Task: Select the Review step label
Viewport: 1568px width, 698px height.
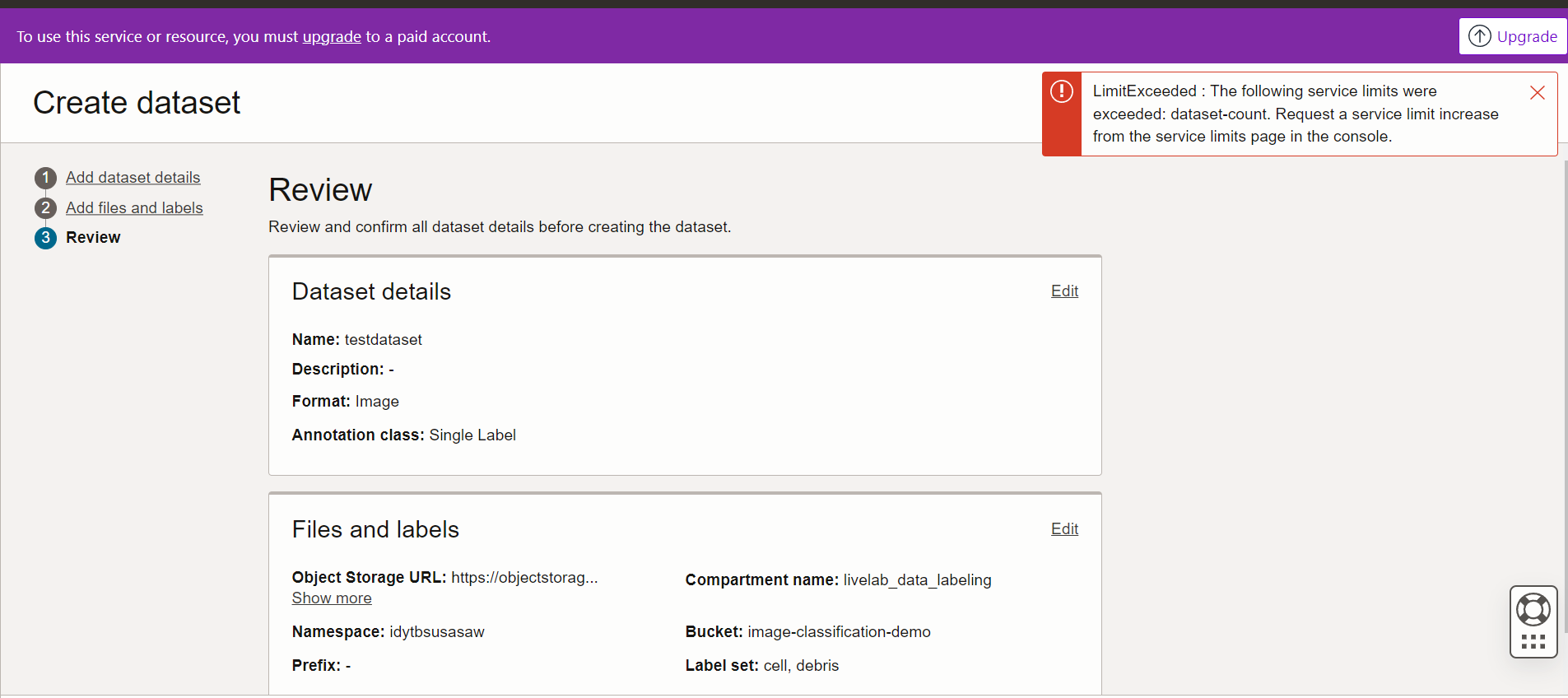Action: [93, 237]
